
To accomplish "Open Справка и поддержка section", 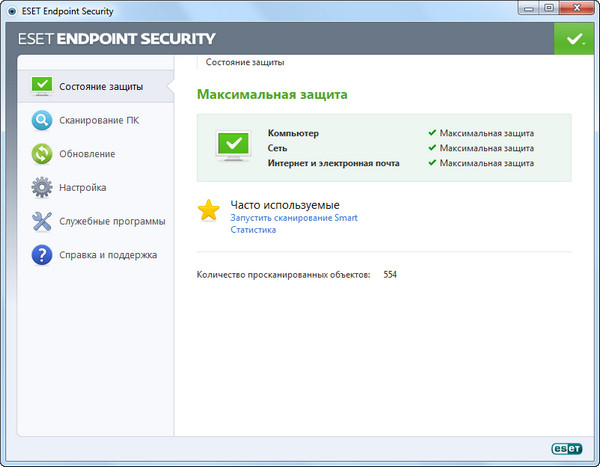I will [x=108, y=255].
